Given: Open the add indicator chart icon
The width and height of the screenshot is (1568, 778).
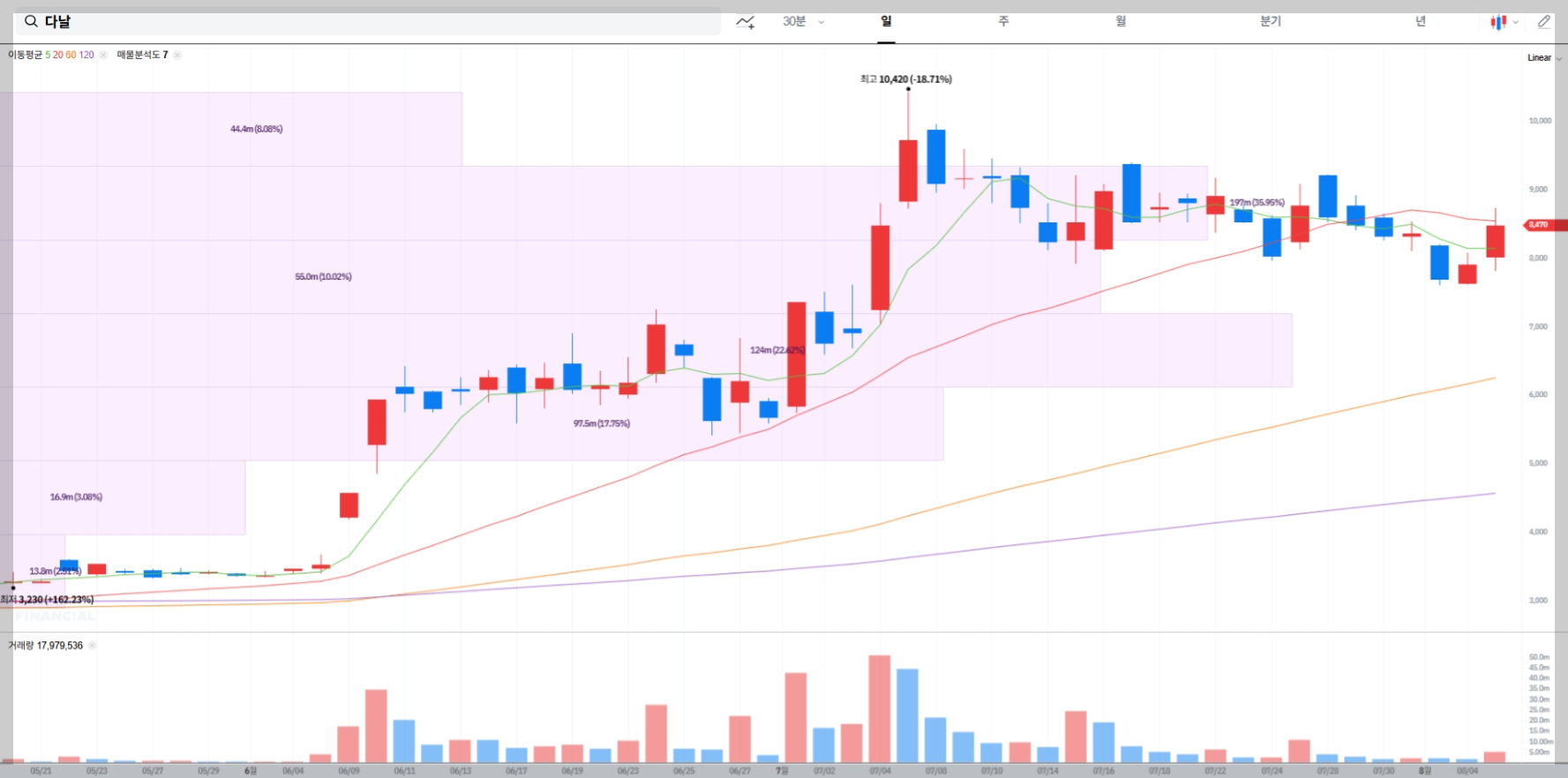Looking at the screenshot, I should [746, 22].
